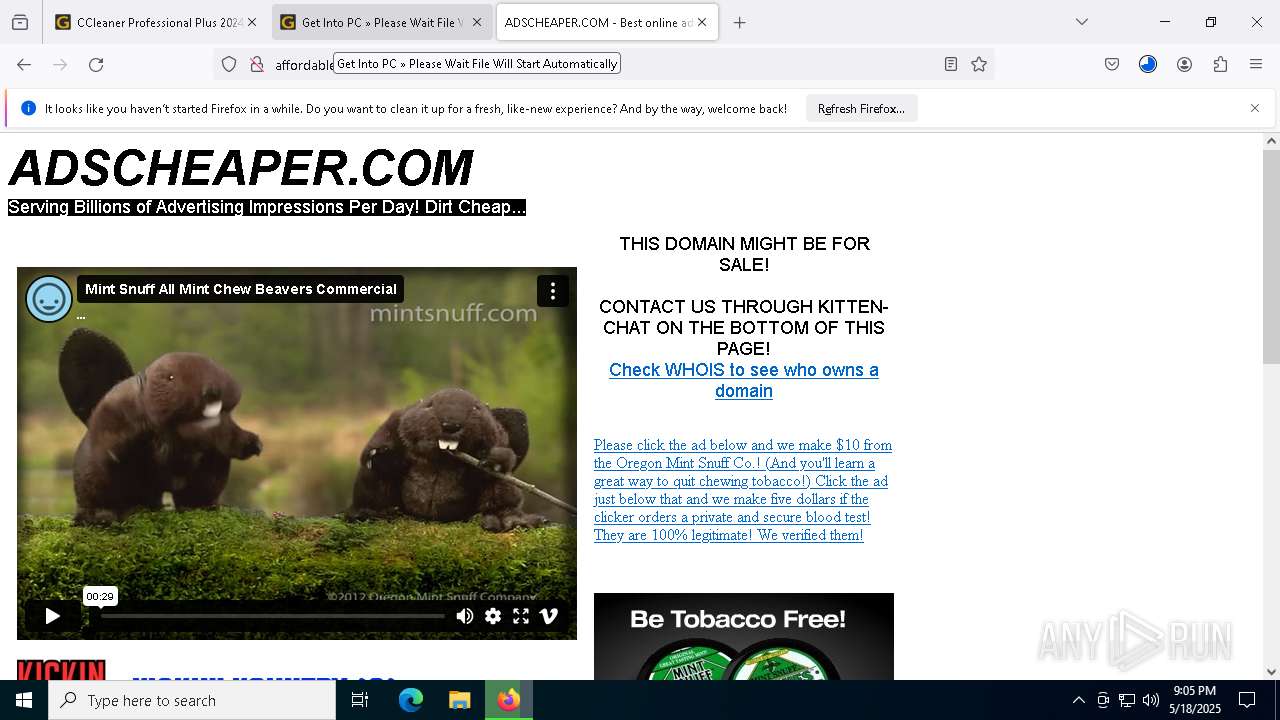Expand the list all tabs dropdown
Viewport: 1280px width, 720px height.
pos(1082,22)
